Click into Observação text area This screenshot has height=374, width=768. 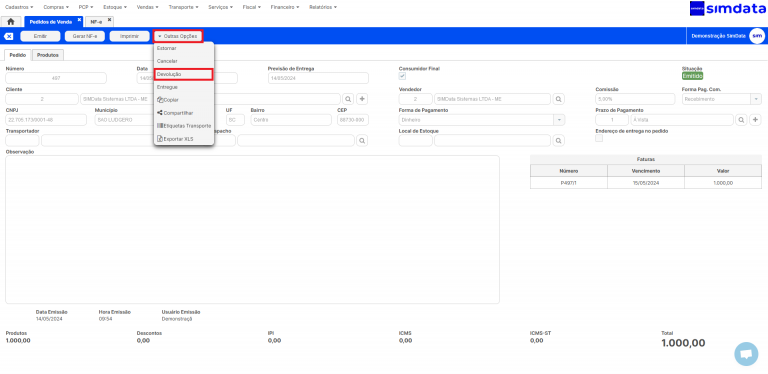coord(252,230)
